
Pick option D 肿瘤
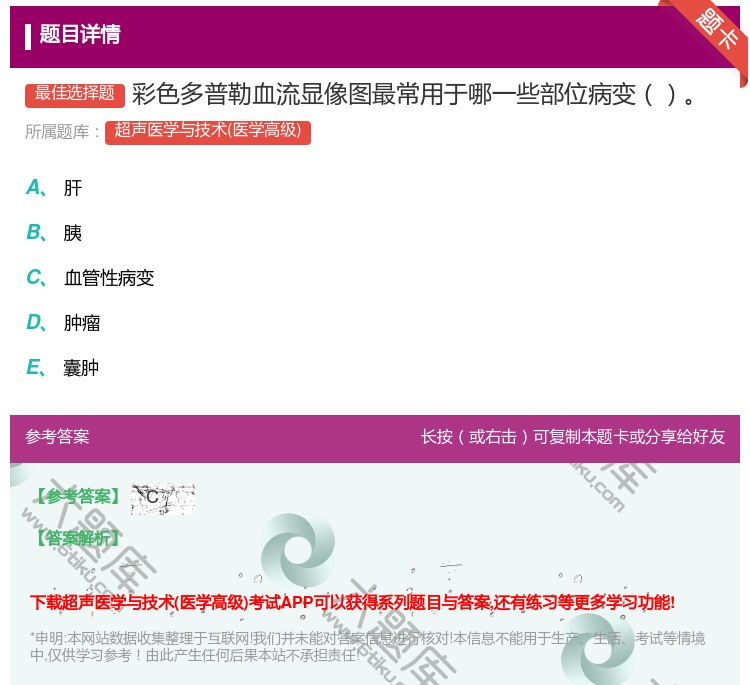coord(63,322)
